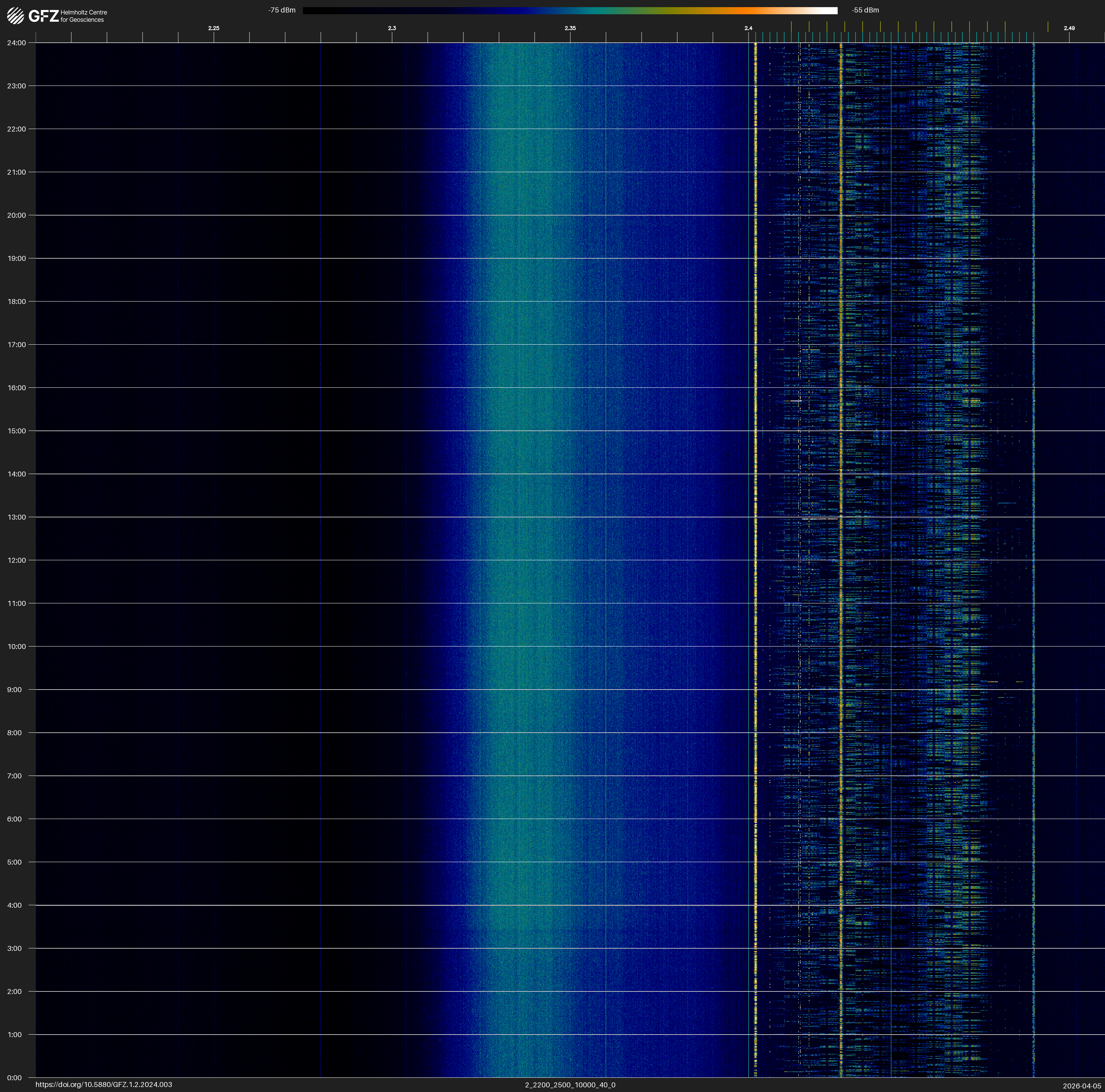Viewport: 1105px width, 1092px height.
Task: Click the 0:00 time axis label
Action: click(x=15, y=1078)
